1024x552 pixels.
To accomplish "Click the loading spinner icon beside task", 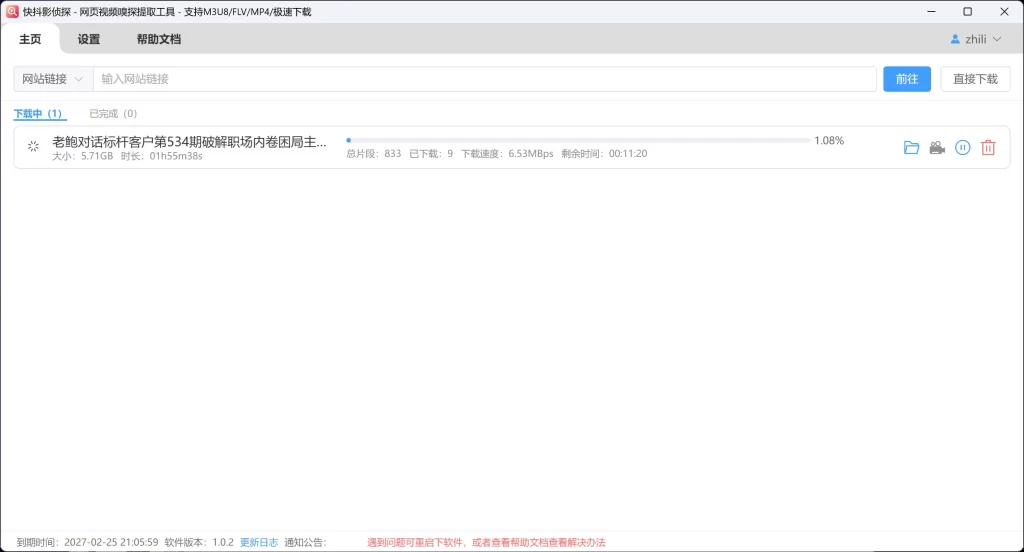I will click(33, 147).
